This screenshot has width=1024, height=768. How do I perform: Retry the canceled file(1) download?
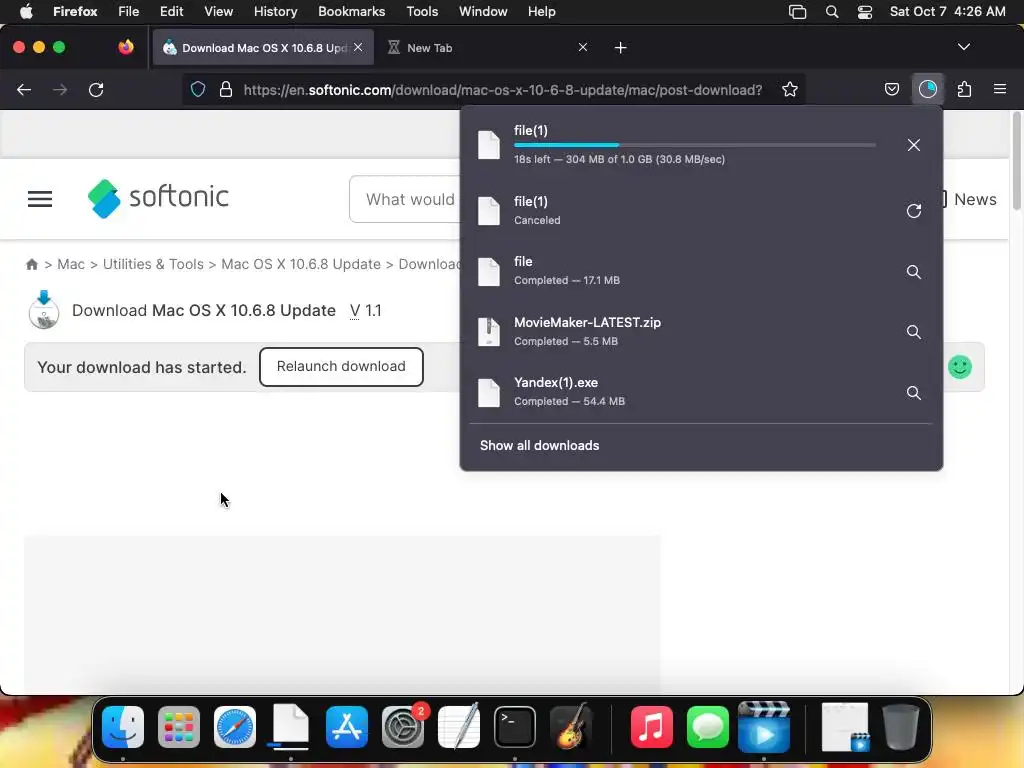[x=914, y=211]
